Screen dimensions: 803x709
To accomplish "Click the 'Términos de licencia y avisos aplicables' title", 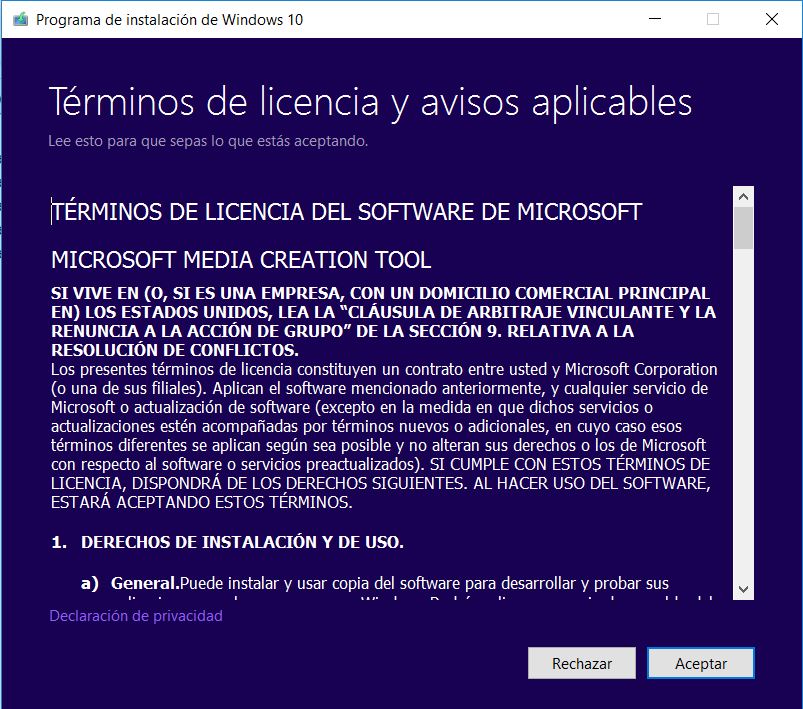I will pyautogui.click(x=370, y=102).
